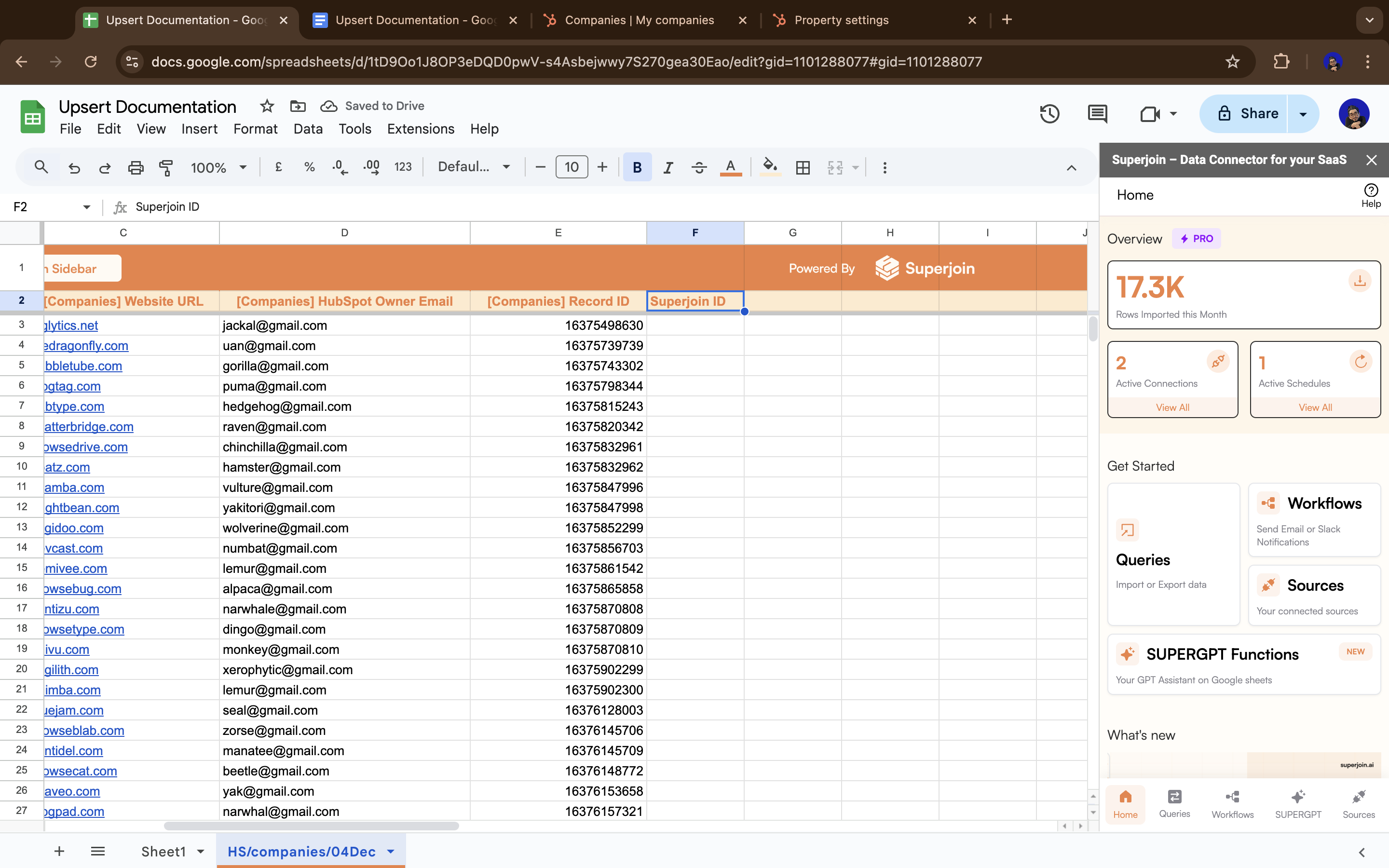Click the borders toolbar icon
This screenshot has width=1389, height=868.
coord(803,168)
